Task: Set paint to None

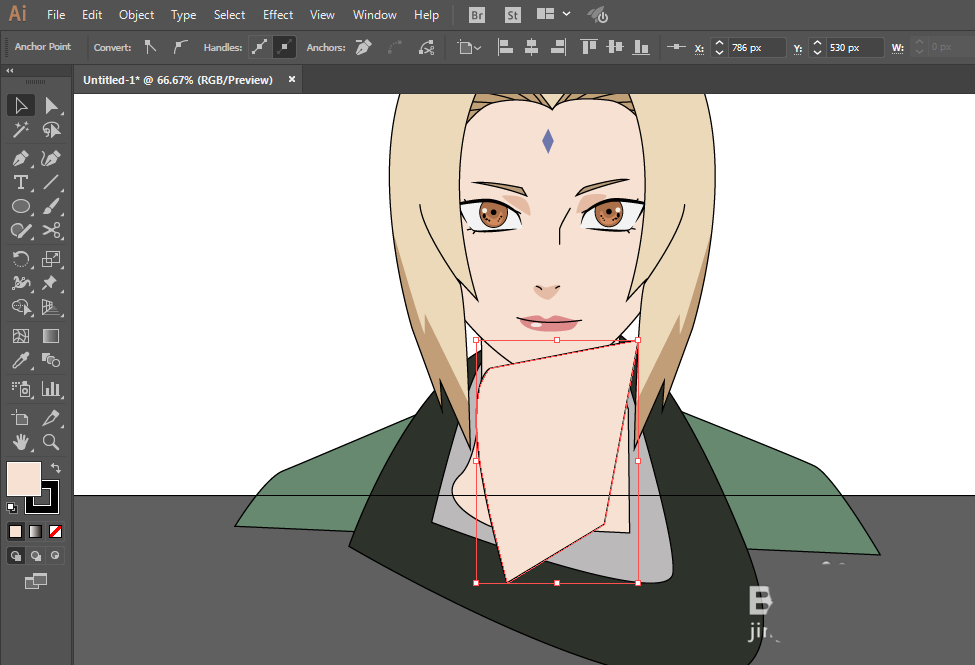Action: (x=55, y=532)
